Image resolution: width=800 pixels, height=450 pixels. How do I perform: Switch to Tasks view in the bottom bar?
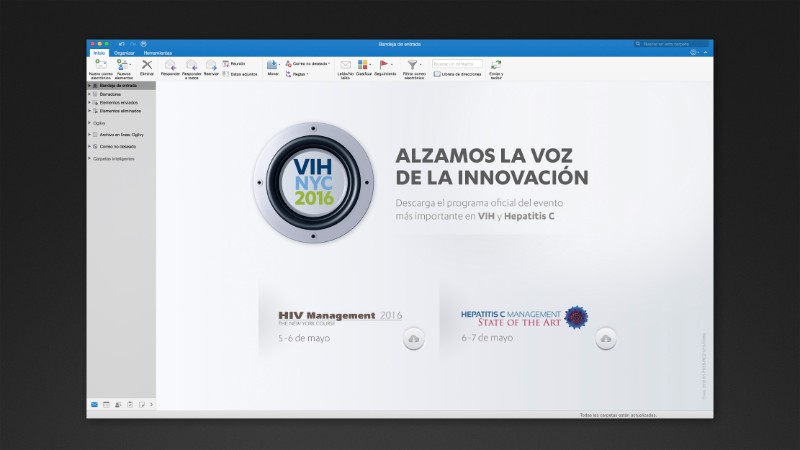130,405
